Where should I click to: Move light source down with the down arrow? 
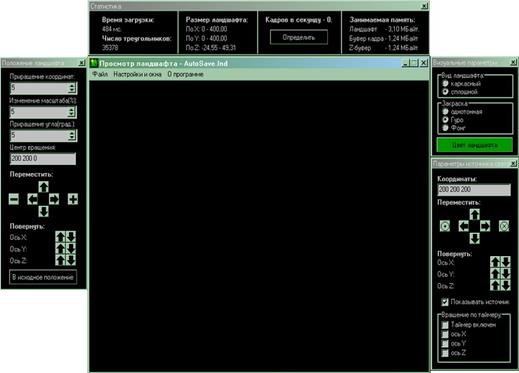(475, 238)
